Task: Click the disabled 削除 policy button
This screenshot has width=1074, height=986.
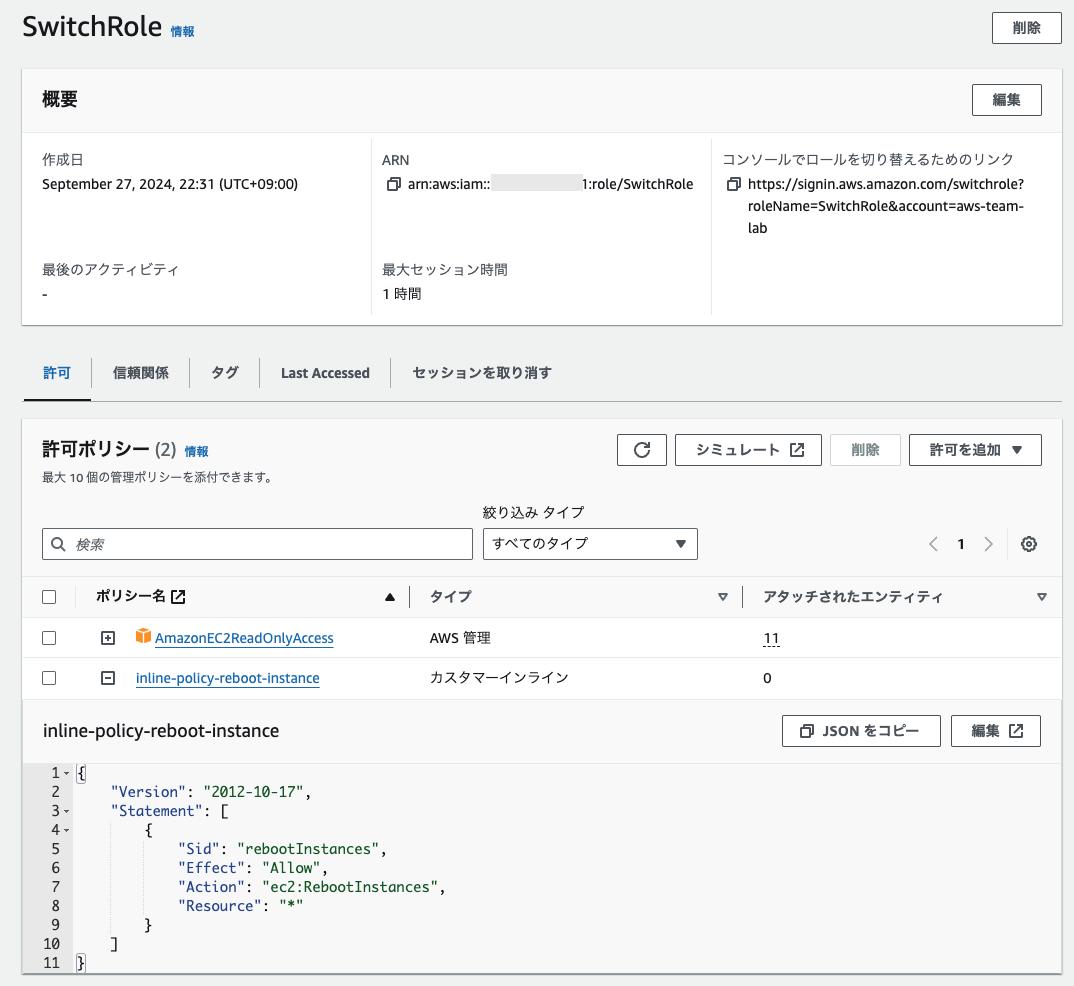Action: (x=865, y=450)
